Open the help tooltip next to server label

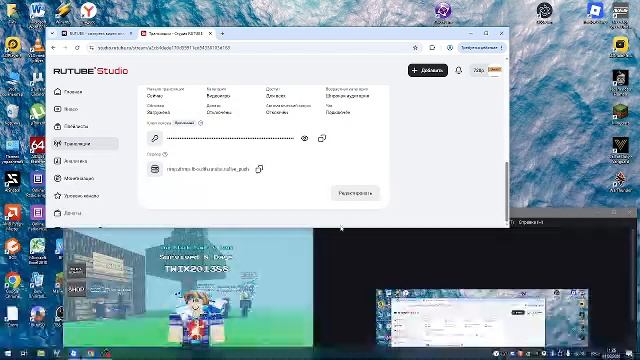(165, 154)
